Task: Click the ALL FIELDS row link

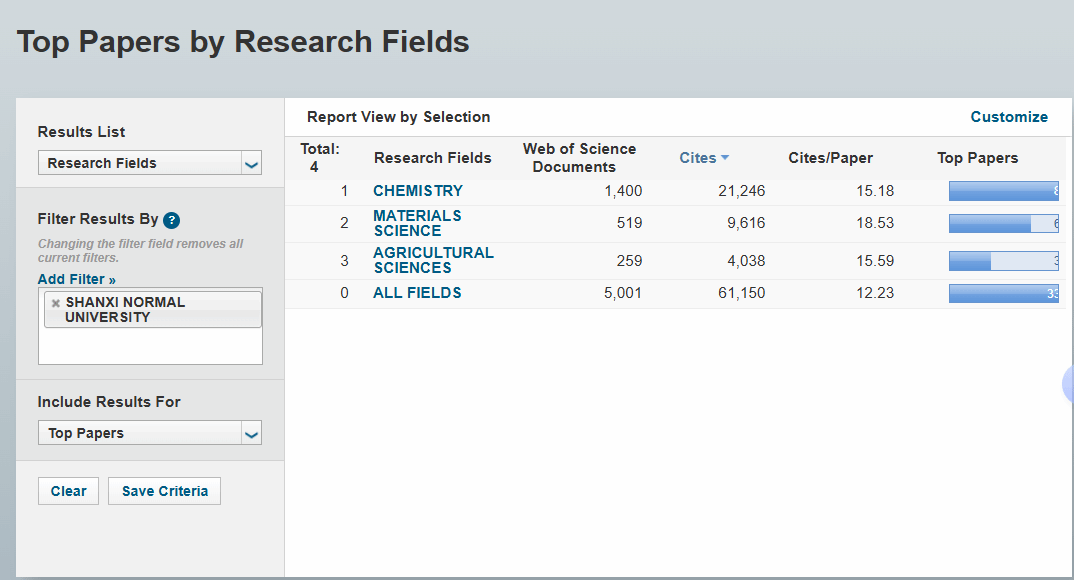Action: pos(417,293)
